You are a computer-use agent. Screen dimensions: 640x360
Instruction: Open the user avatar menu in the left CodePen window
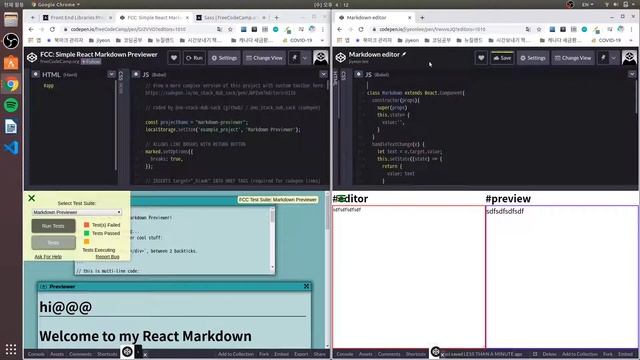(x=320, y=58)
